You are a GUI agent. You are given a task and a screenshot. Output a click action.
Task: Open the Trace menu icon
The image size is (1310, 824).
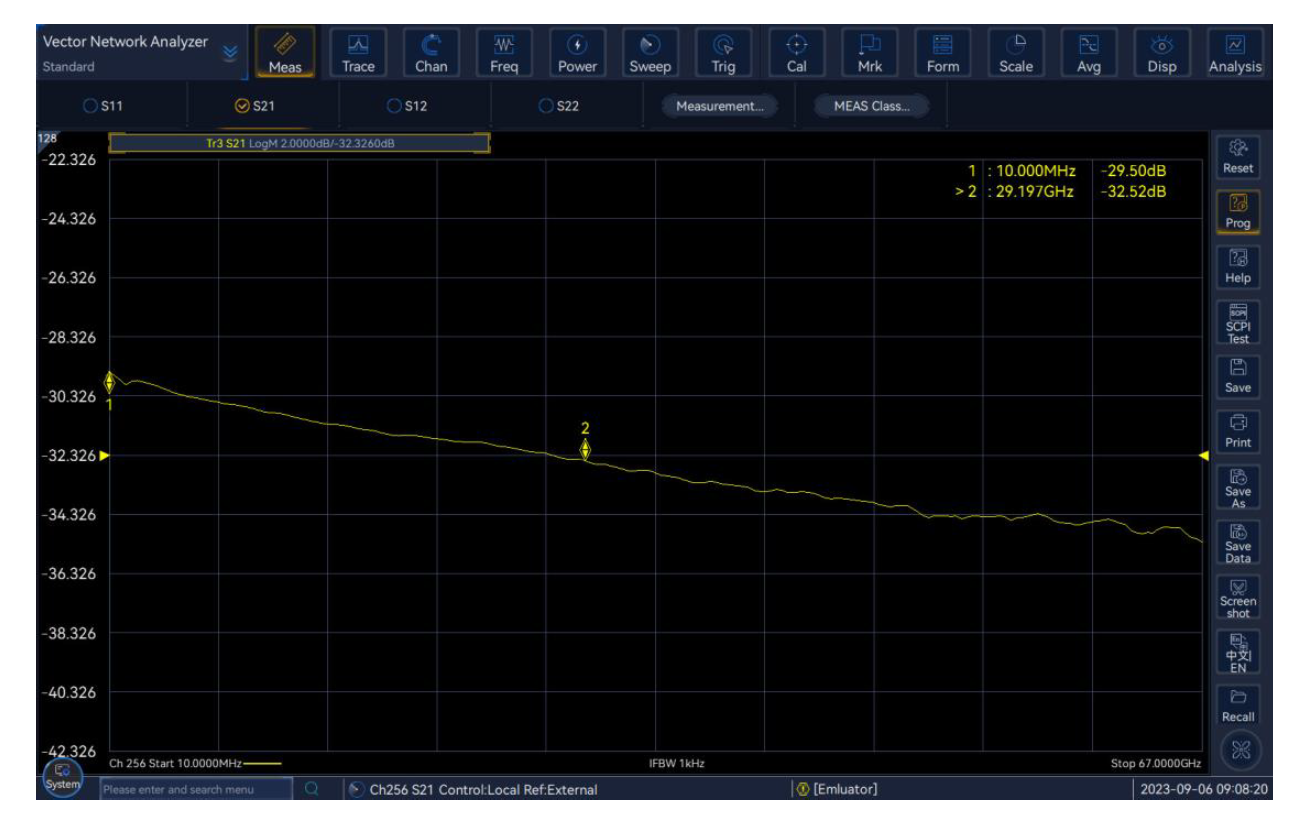click(358, 53)
